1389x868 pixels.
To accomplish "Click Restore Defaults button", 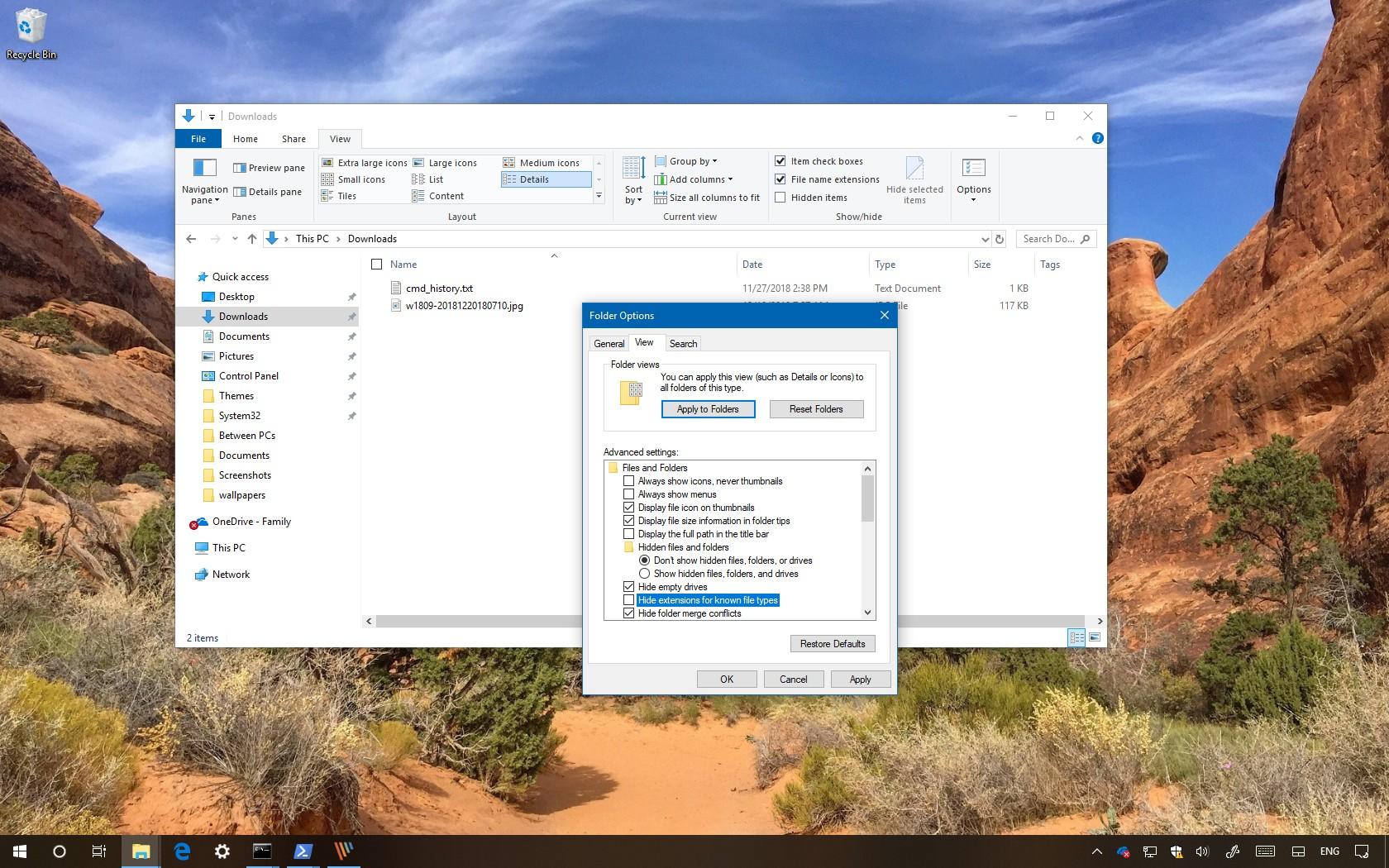I will pyautogui.click(x=833, y=644).
